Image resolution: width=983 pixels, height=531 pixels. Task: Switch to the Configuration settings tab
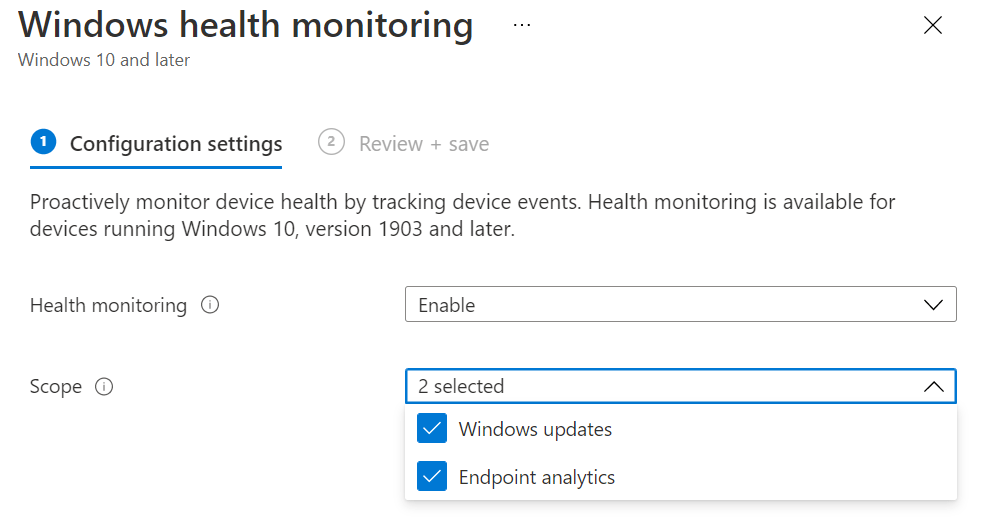[176, 144]
